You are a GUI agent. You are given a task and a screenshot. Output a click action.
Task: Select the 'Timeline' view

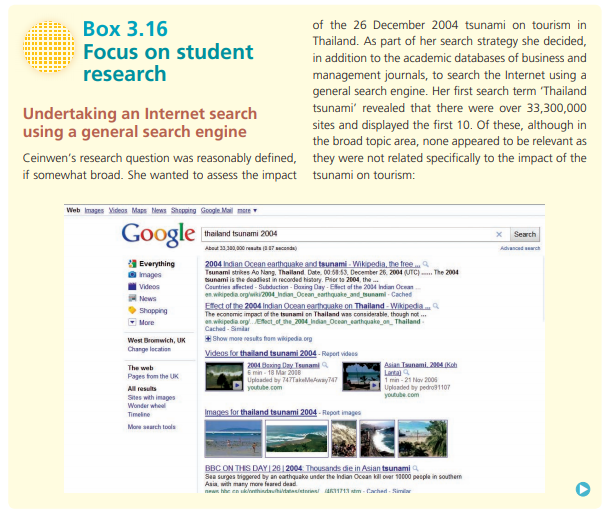tap(139, 414)
